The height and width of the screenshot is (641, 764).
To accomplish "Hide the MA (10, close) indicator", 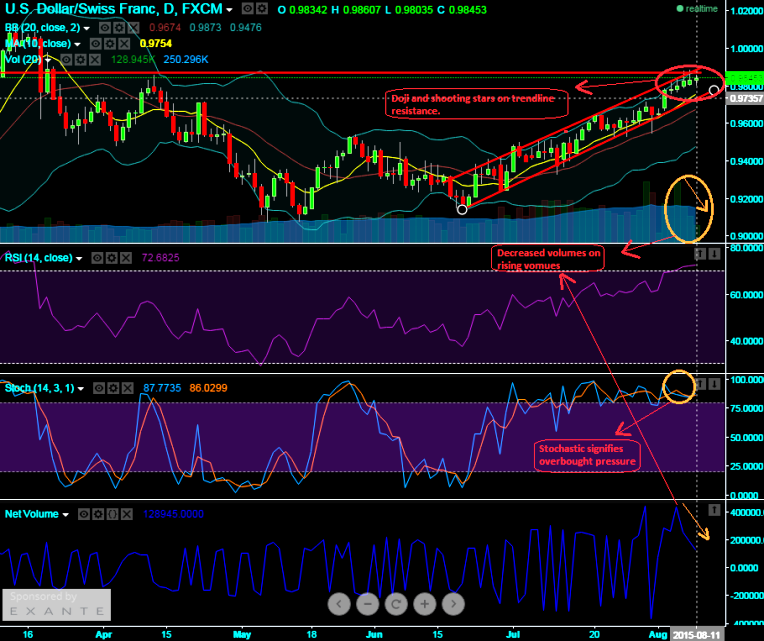I will [x=96, y=44].
